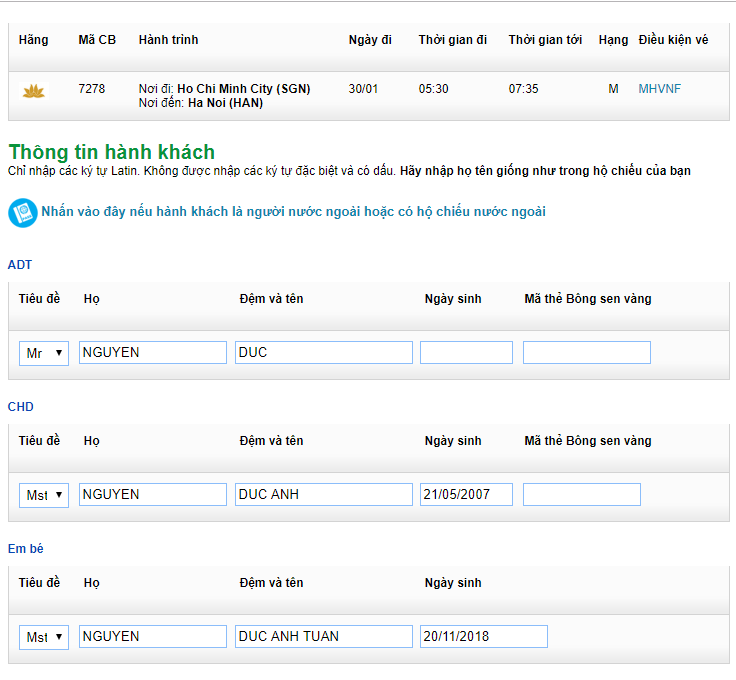
Task: Click the fare class M
Action: coord(613,89)
